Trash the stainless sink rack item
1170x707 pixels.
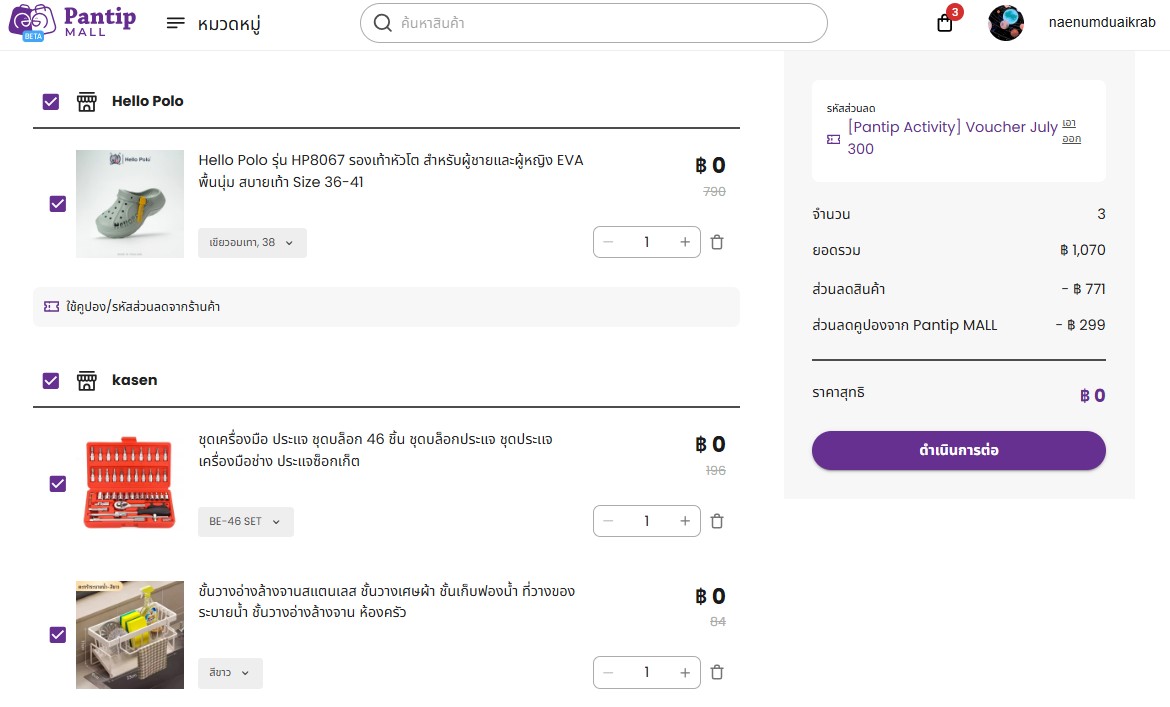[x=717, y=672]
